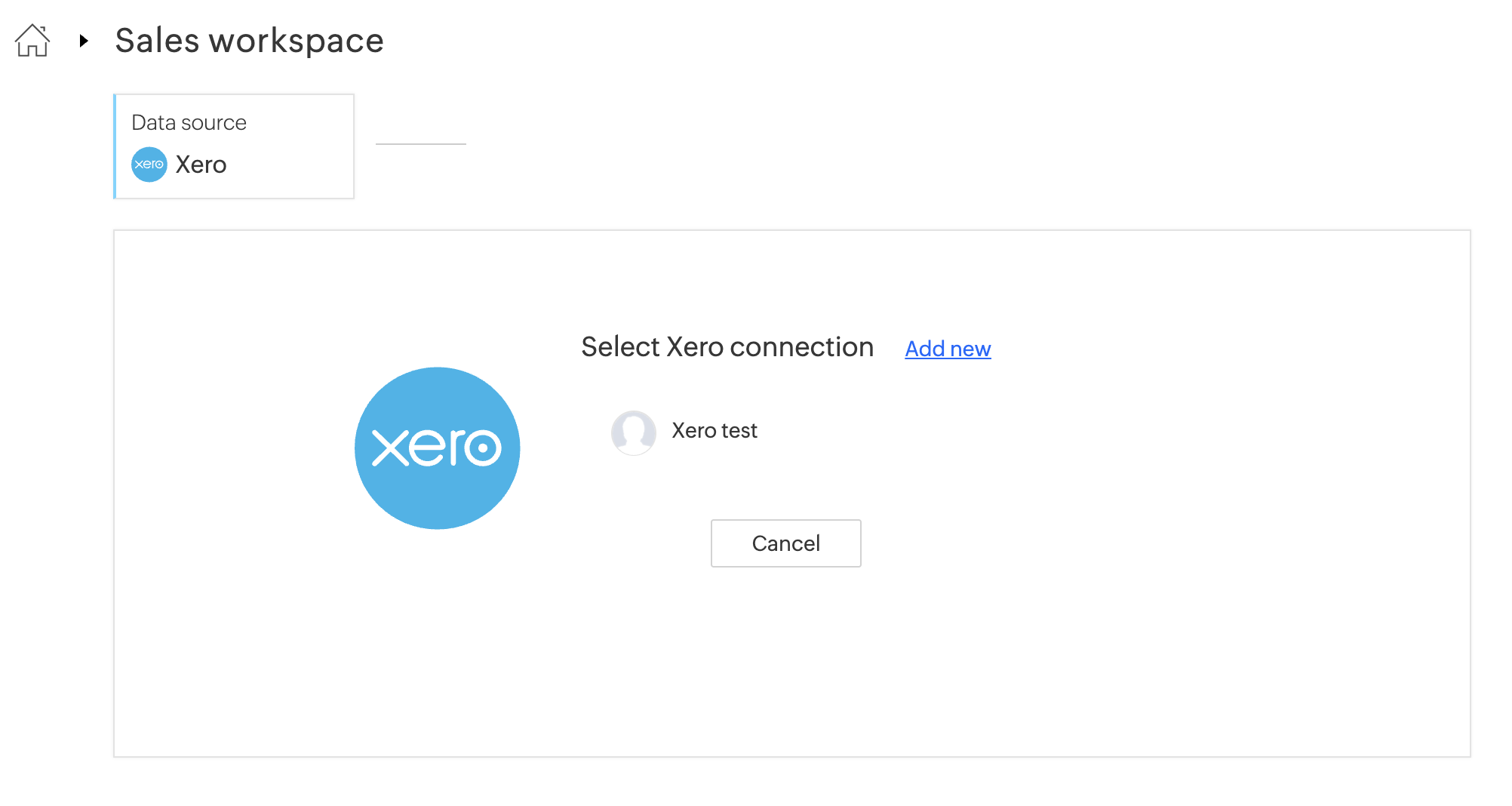Image resolution: width=1512 pixels, height=806 pixels.
Task: Click the Xero test user avatar
Action: 633,432
